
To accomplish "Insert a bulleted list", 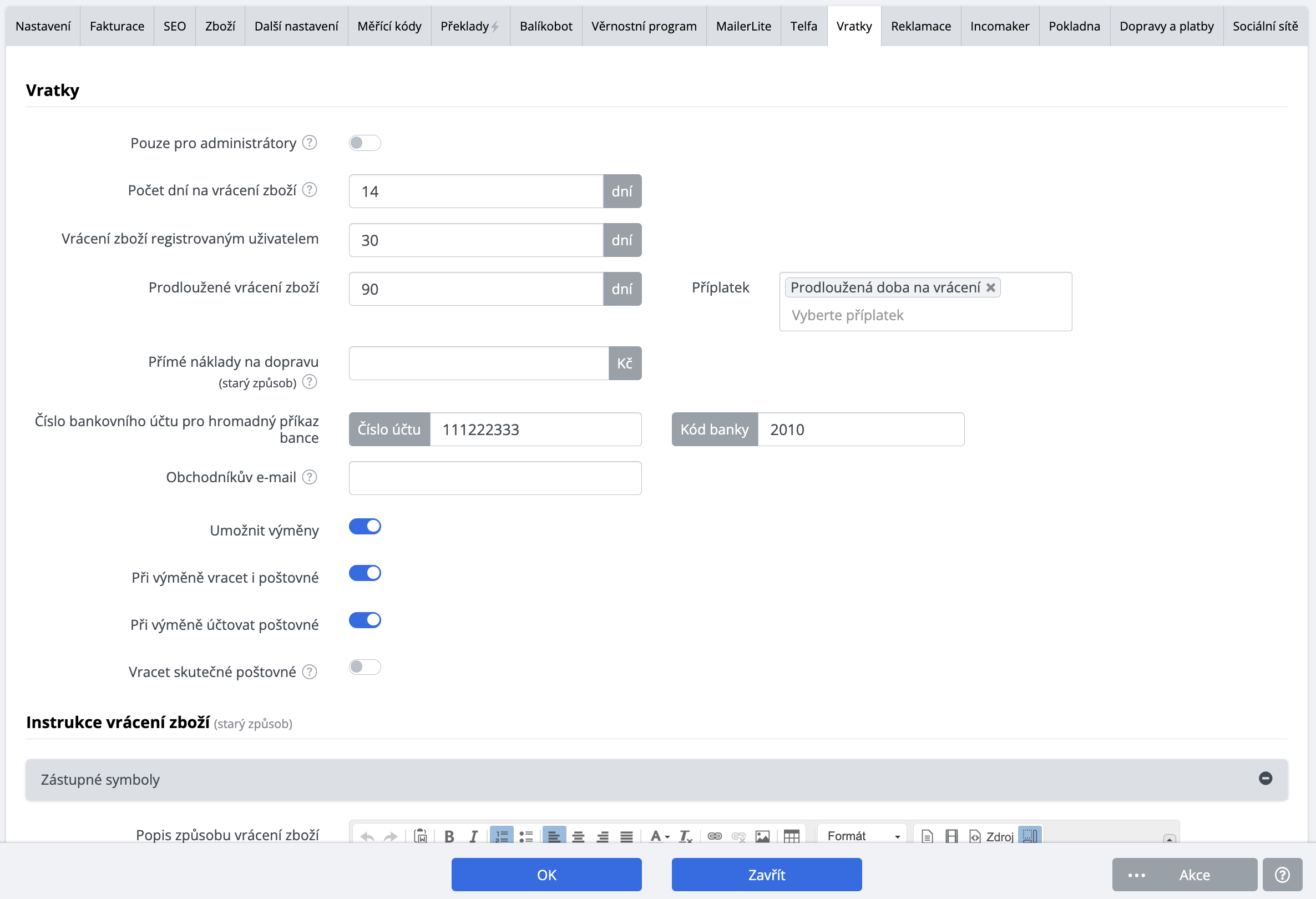I will click(x=526, y=836).
